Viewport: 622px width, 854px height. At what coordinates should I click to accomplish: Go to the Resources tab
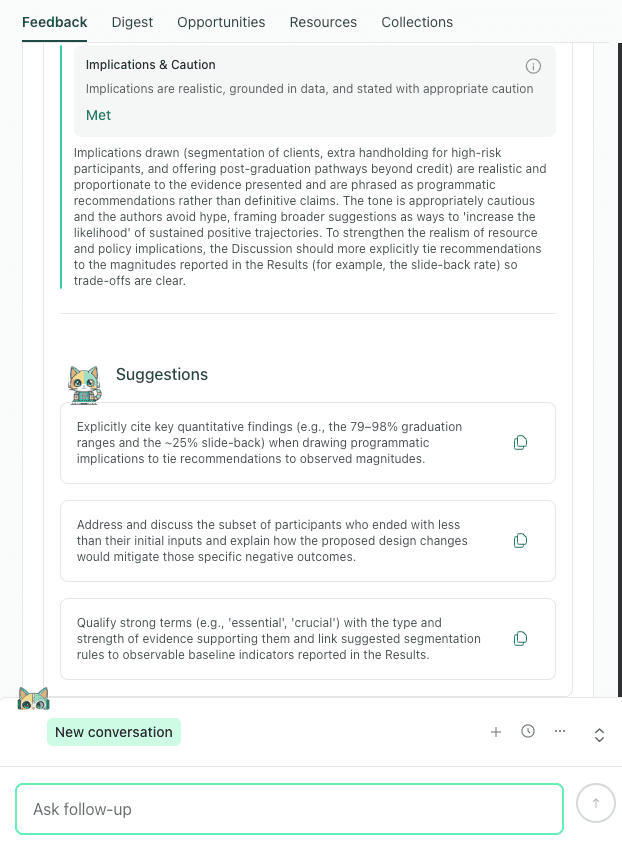click(323, 22)
